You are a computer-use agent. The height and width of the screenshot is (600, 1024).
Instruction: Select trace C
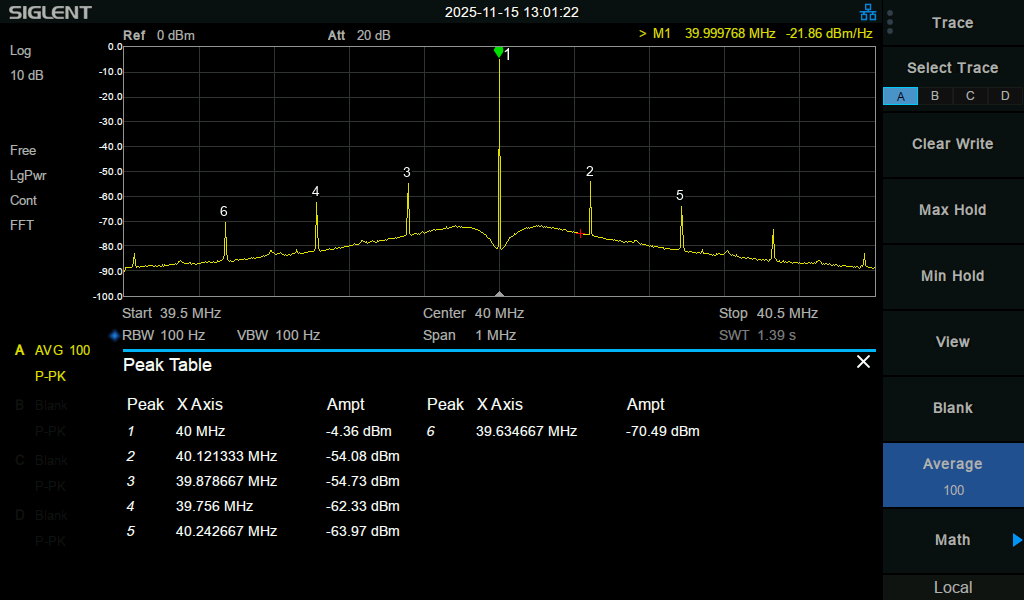click(970, 96)
